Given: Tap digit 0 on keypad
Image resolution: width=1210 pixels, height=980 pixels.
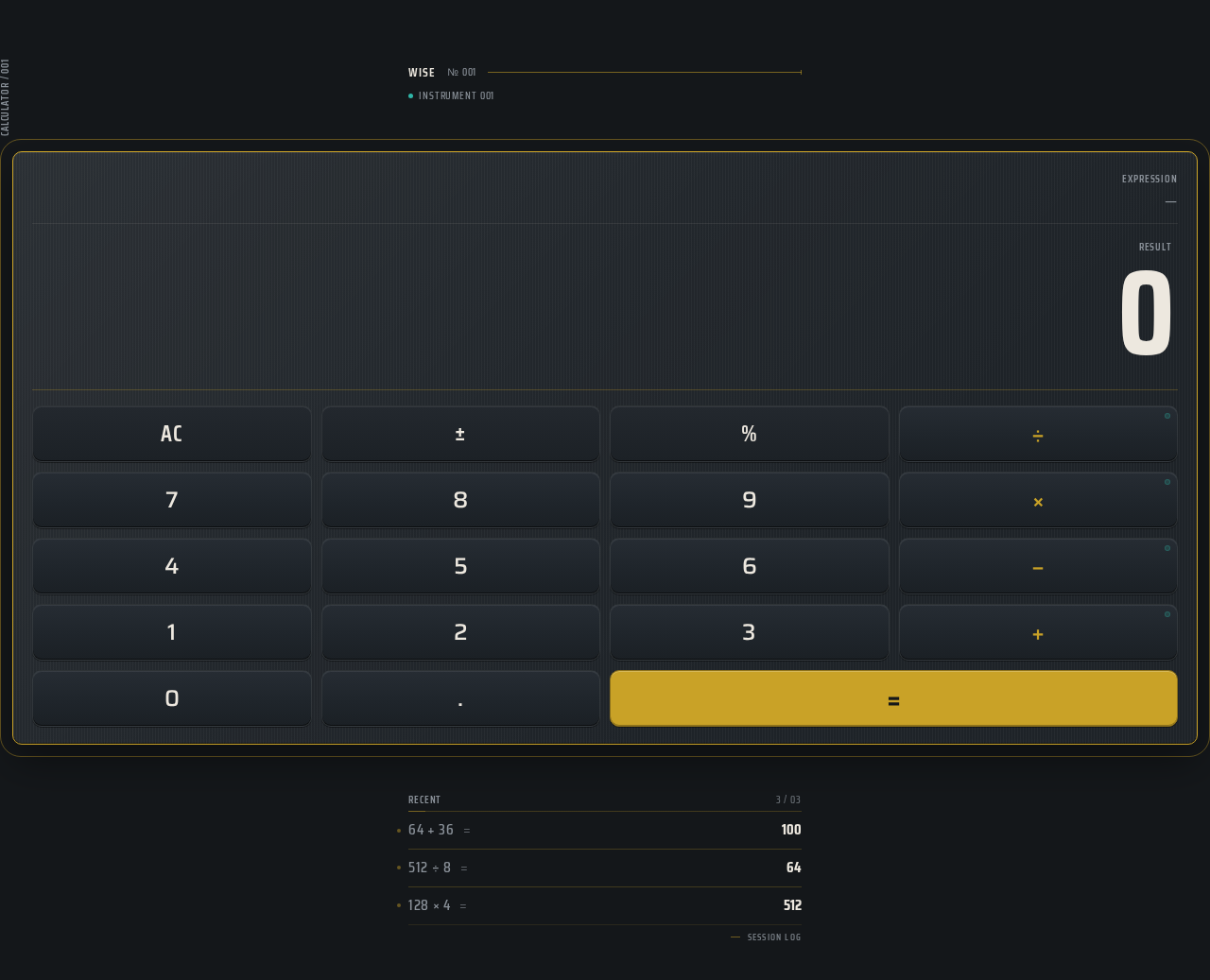Looking at the screenshot, I should pos(172,698).
